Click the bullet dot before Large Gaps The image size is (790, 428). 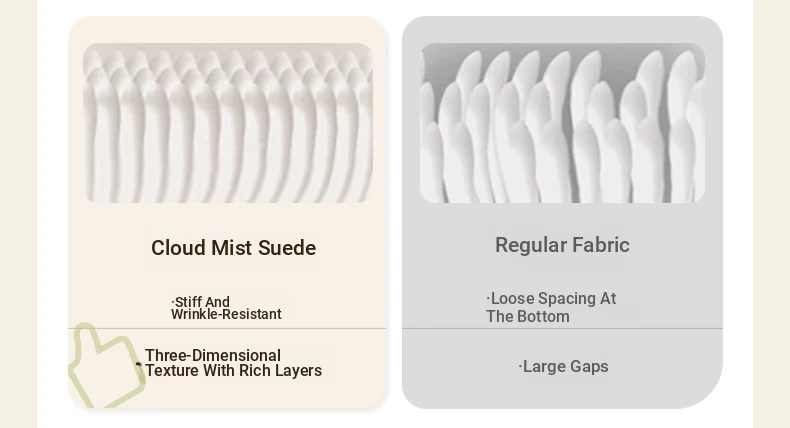coord(520,366)
